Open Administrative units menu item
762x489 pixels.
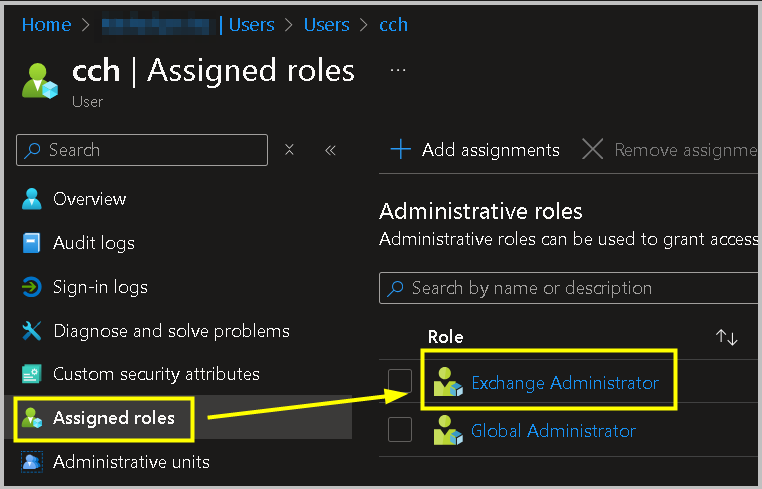(131, 462)
